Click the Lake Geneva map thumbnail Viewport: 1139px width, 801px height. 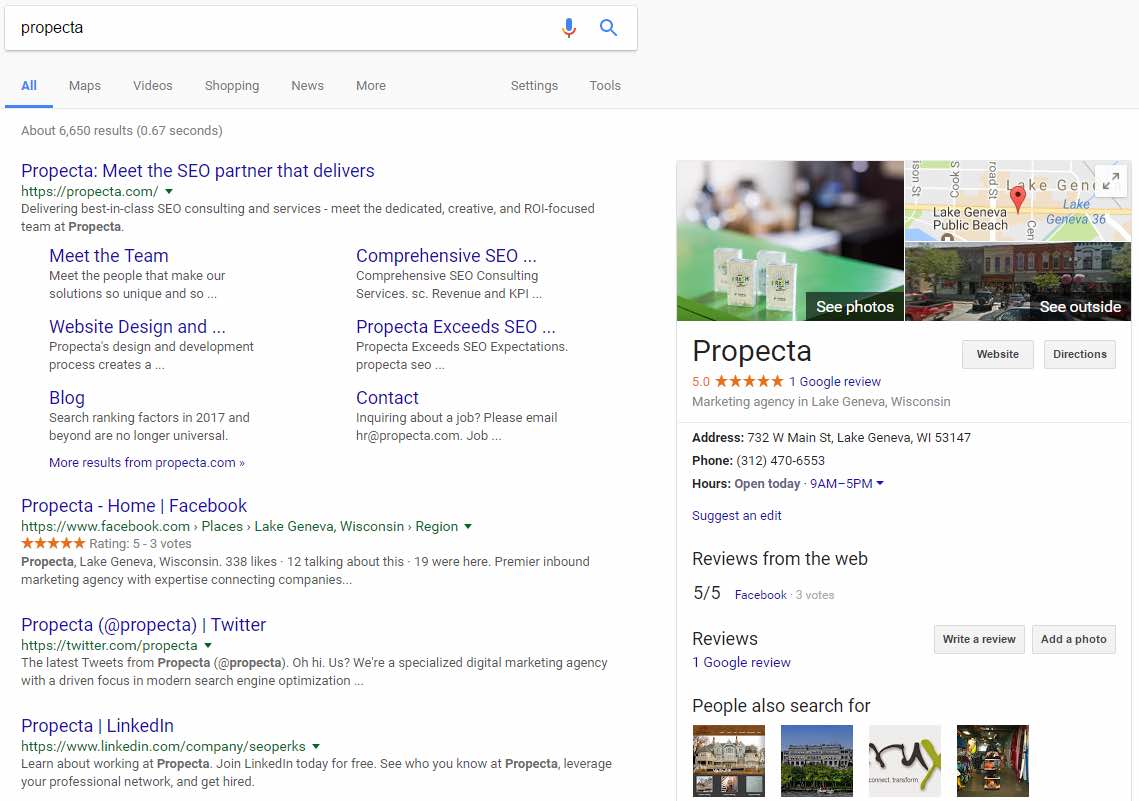pos(1018,201)
